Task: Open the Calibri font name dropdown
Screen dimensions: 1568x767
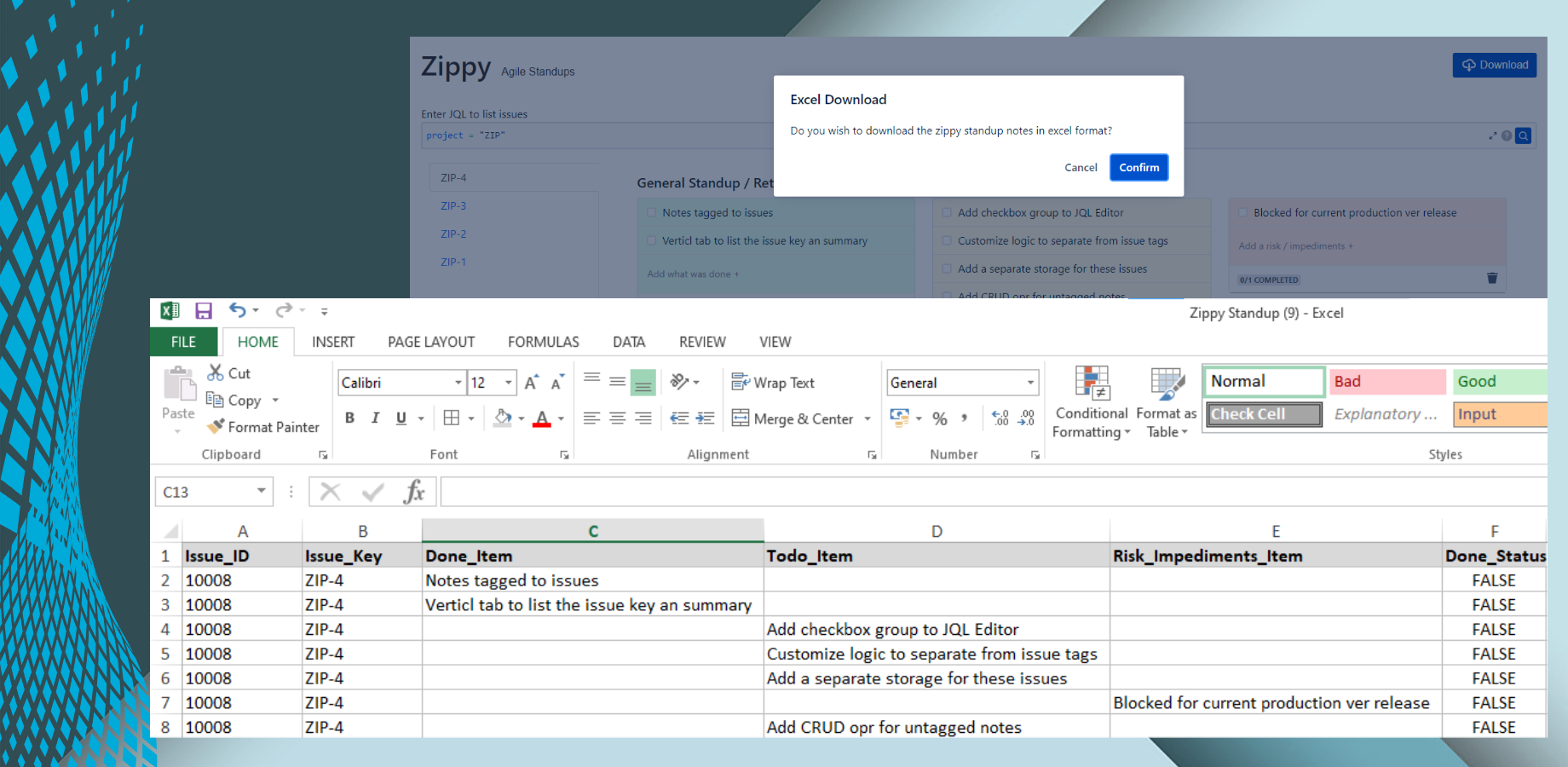Action: [458, 383]
